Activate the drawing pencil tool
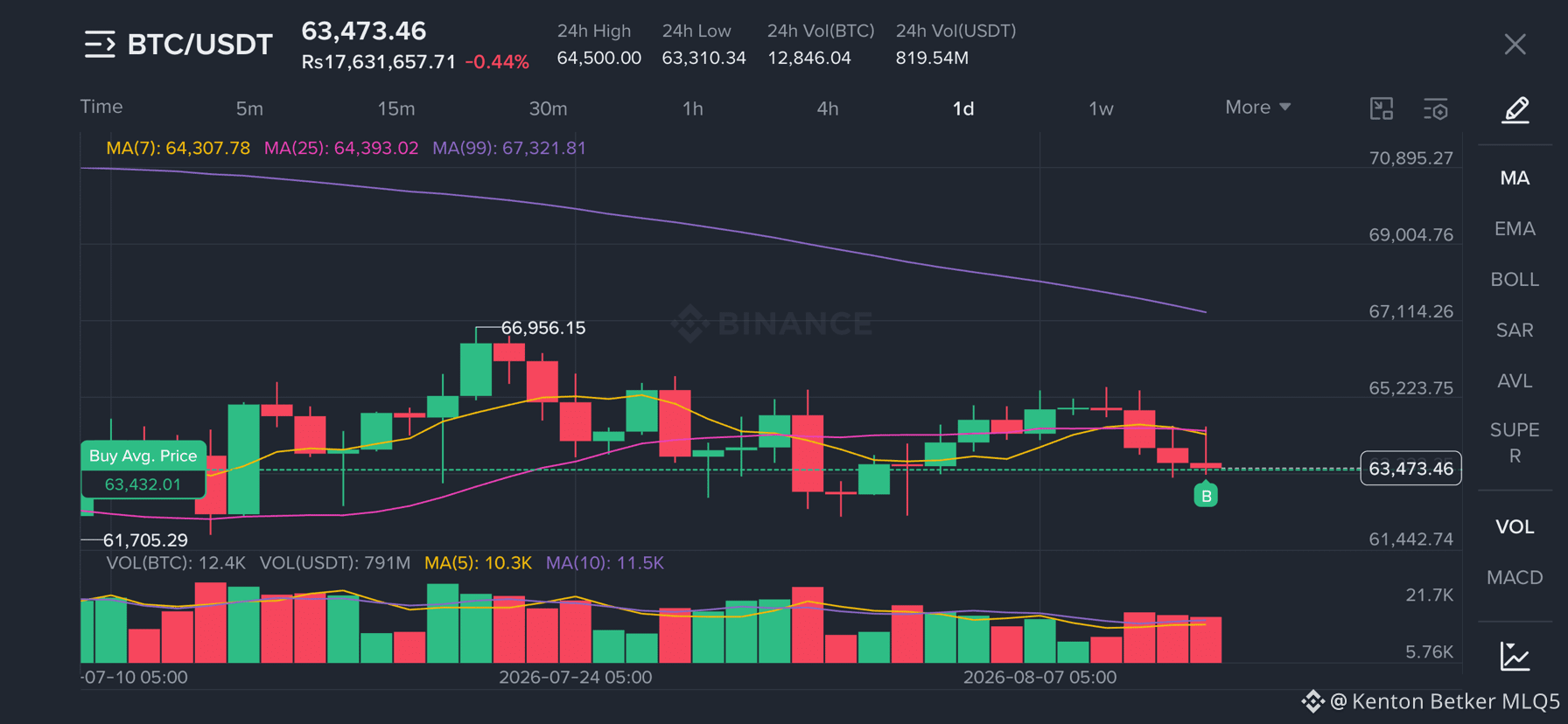The image size is (1568, 724). click(x=1515, y=110)
